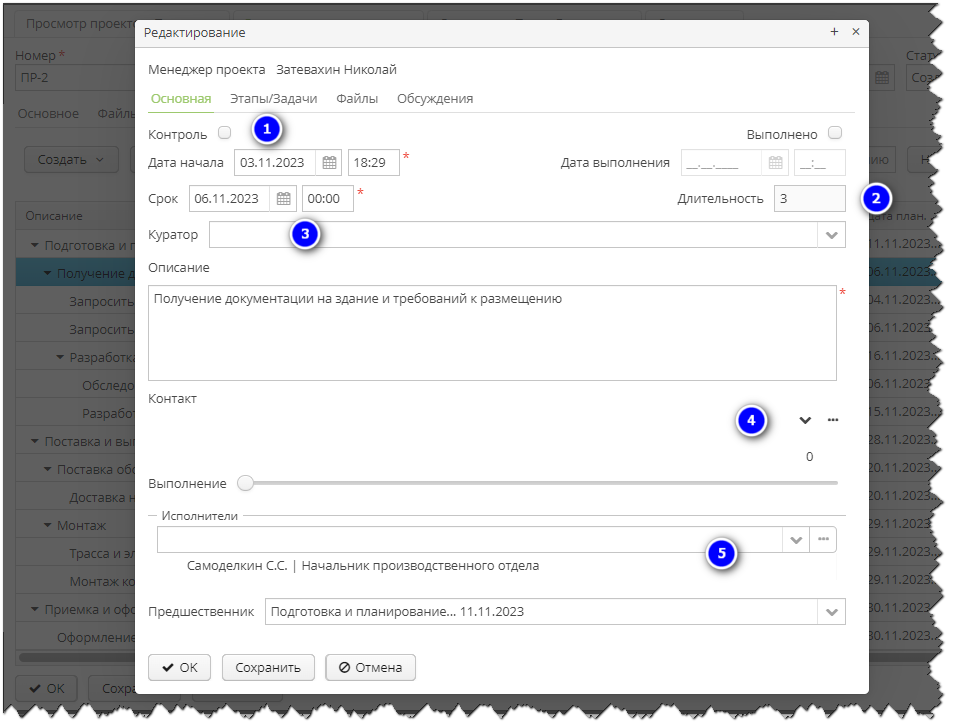This screenshot has width=953, height=728.
Task: Open the Файлы tab
Action: click(x=357, y=99)
